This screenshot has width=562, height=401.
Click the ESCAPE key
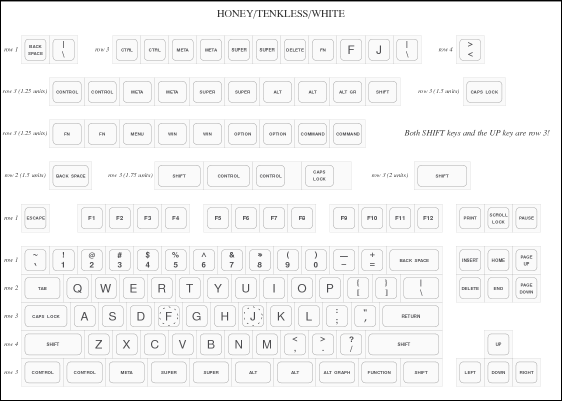35,218
